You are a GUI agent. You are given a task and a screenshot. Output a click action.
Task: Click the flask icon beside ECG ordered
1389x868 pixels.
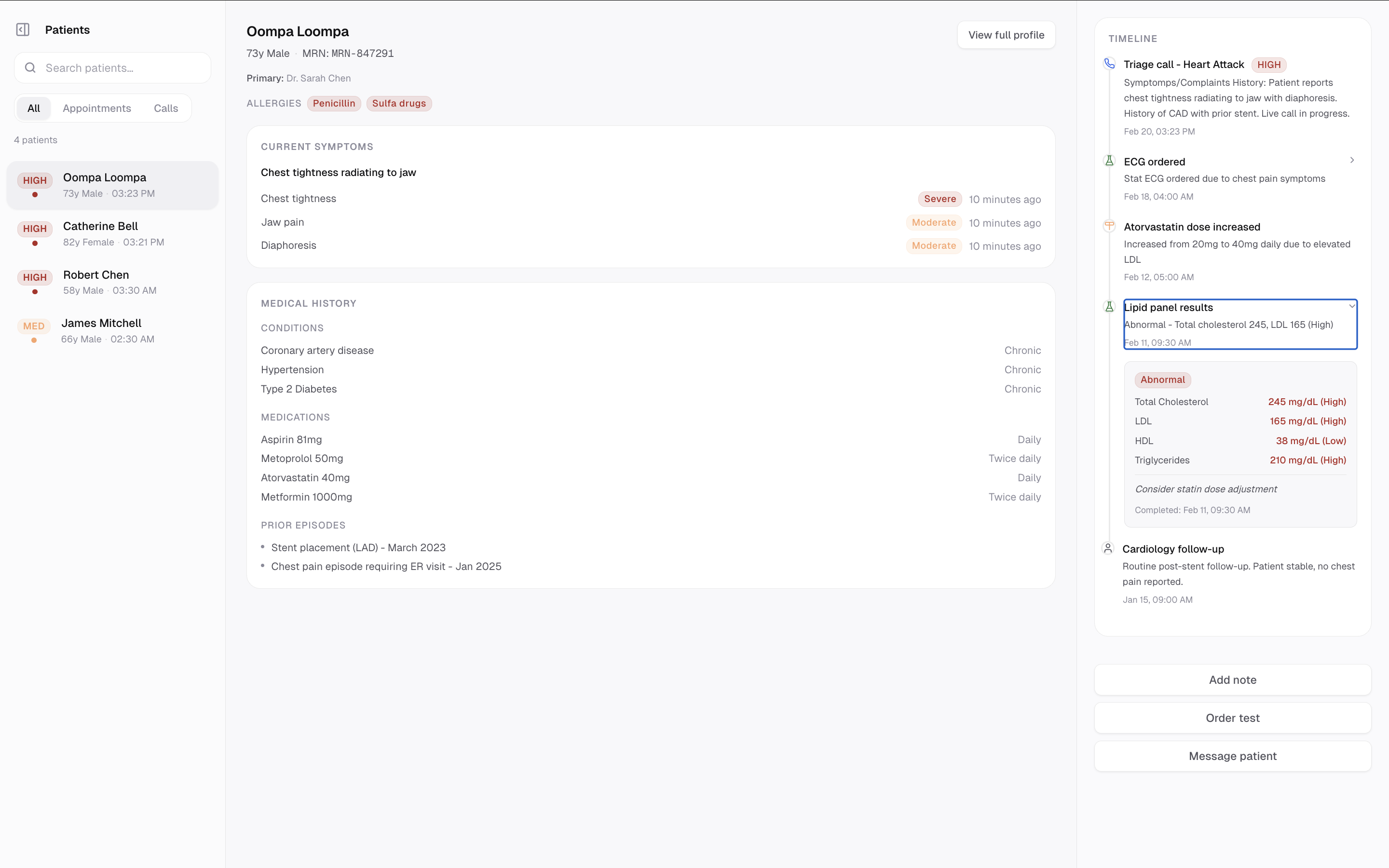tap(1109, 161)
